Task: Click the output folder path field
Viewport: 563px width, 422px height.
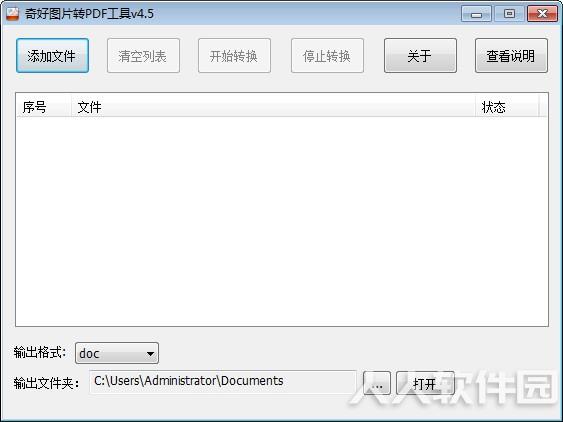Action: click(223, 382)
